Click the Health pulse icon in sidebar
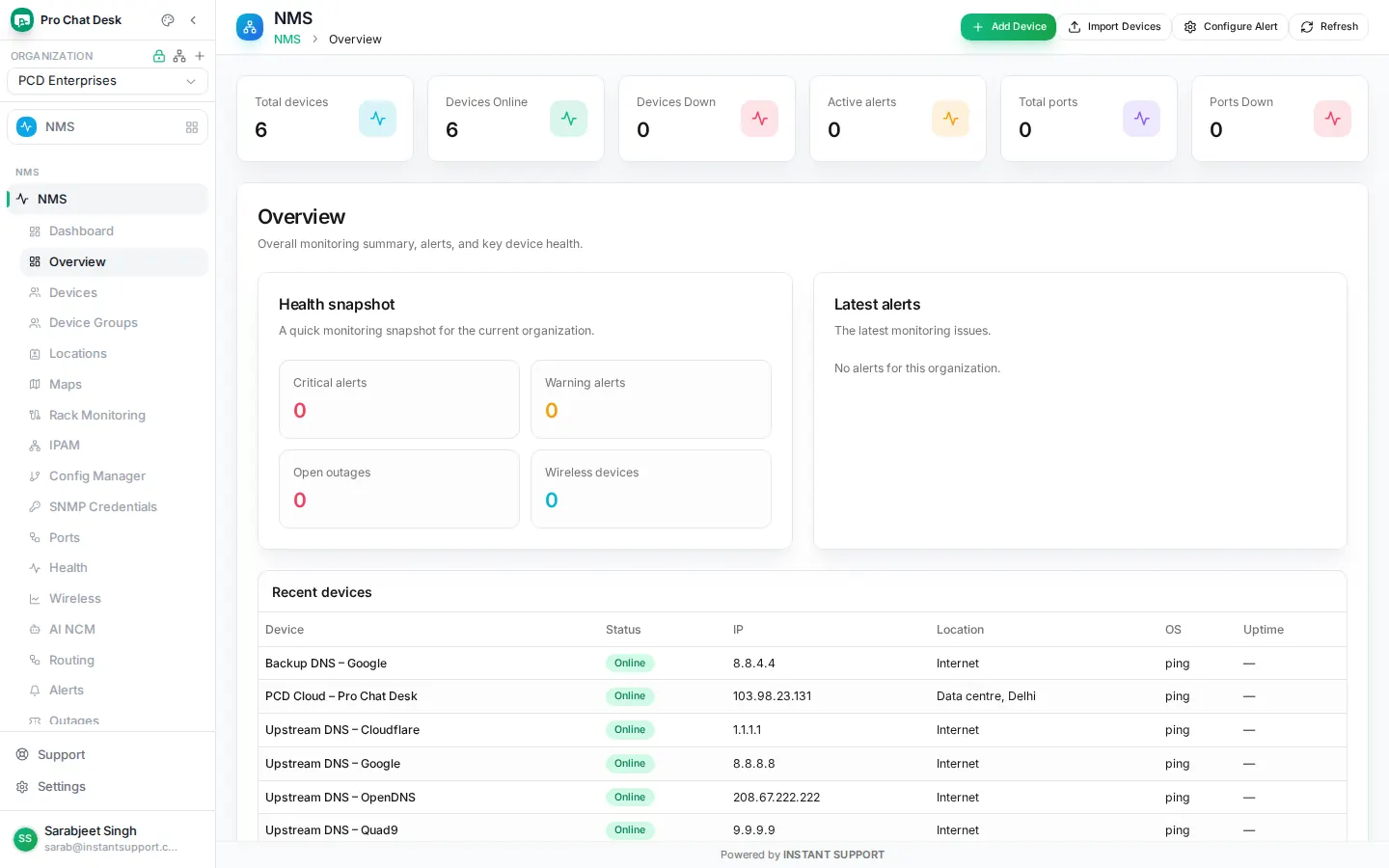Screen dimensions: 1389x868 point(35,568)
